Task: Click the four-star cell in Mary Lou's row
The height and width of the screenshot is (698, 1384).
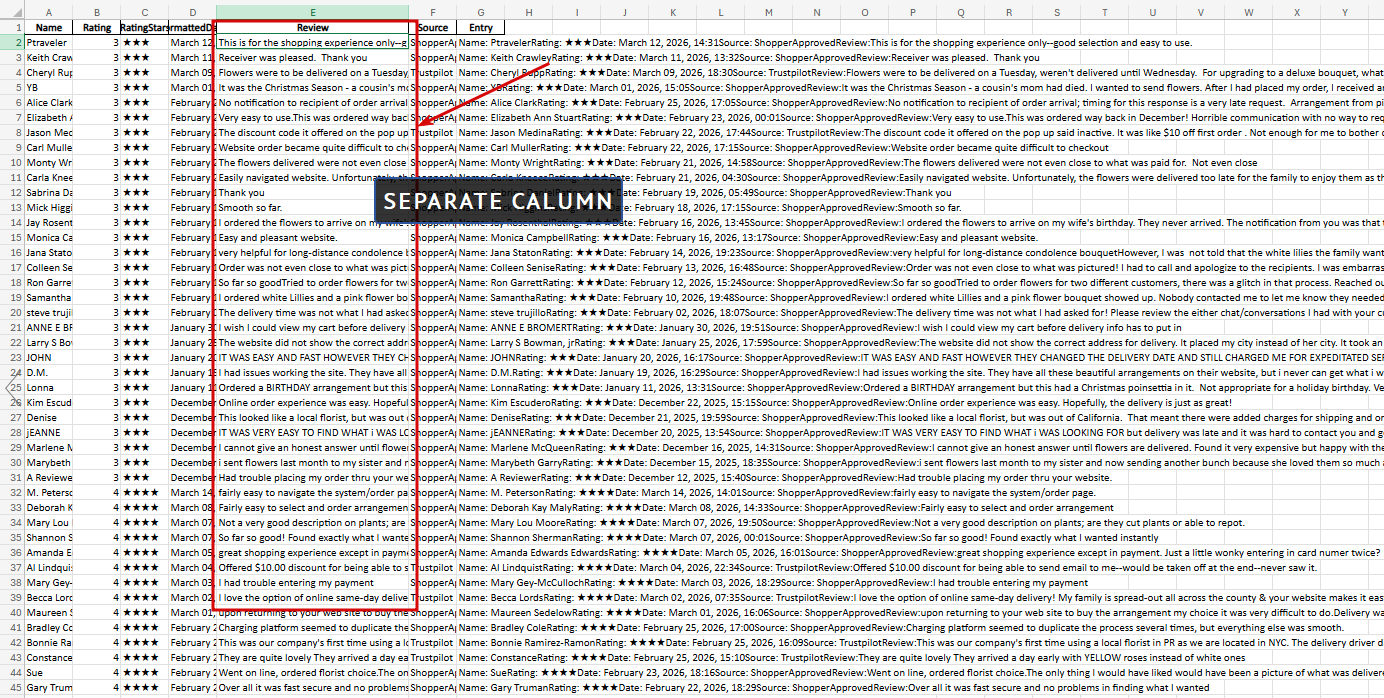Action: point(145,522)
